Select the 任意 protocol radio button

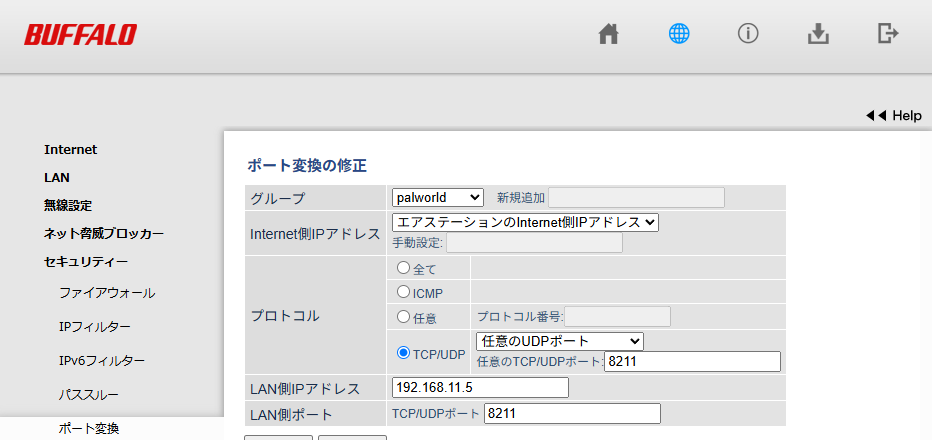[404, 316]
